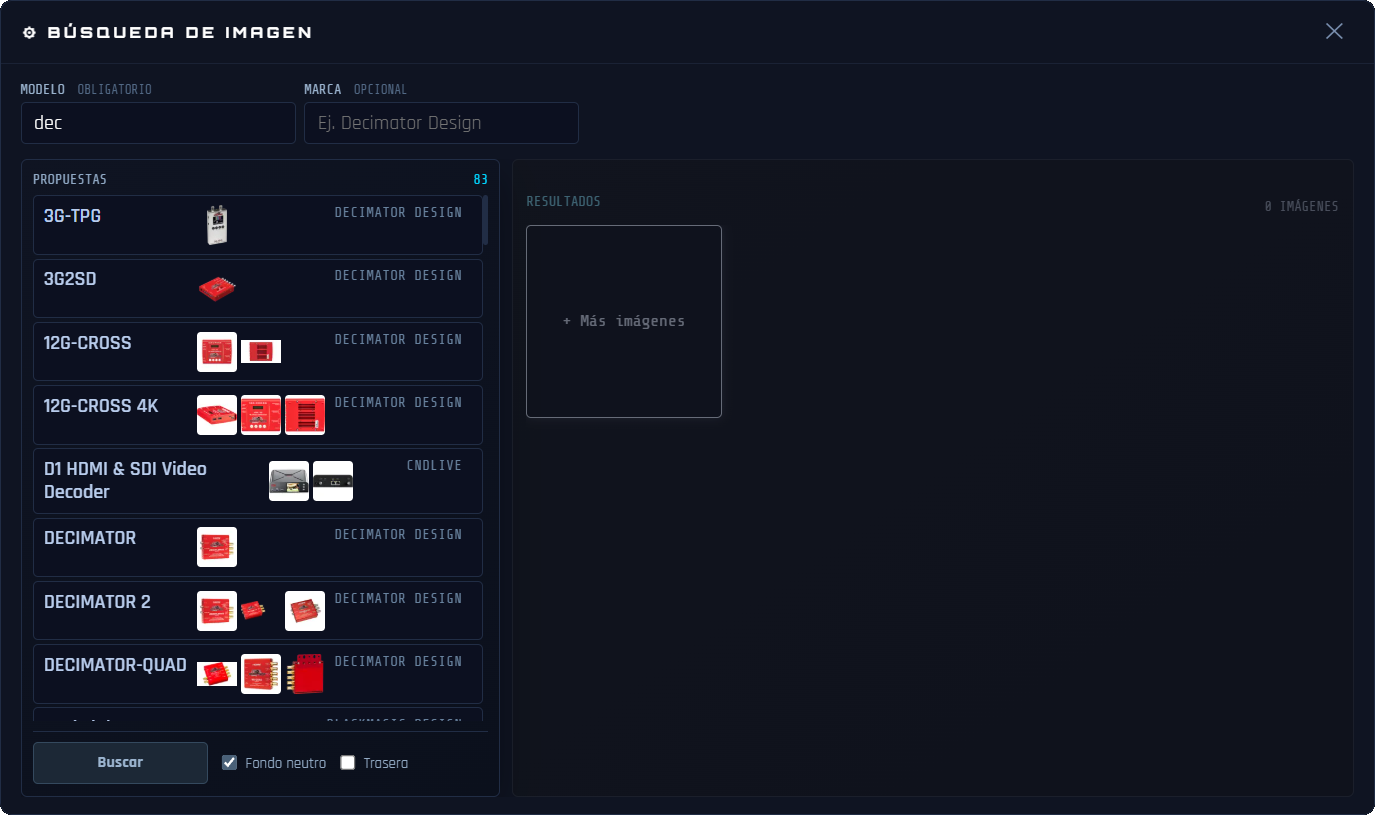Viewport: 1375px width, 815px height.
Task: Focus the Marca optional input field
Action: point(441,123)
